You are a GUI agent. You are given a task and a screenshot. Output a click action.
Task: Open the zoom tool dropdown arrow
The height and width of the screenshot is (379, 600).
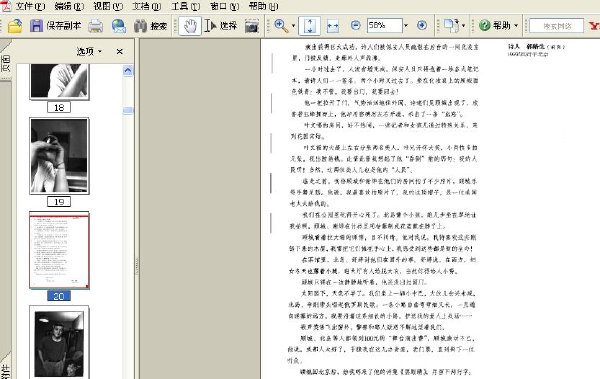tap(293, 26)
